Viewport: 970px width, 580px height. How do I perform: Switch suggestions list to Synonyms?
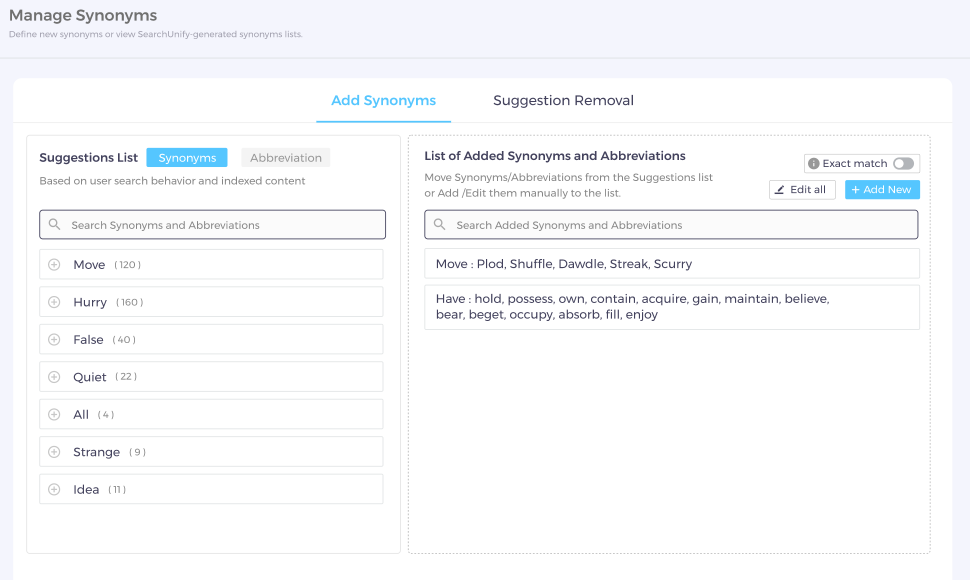(x=187, y=158)
